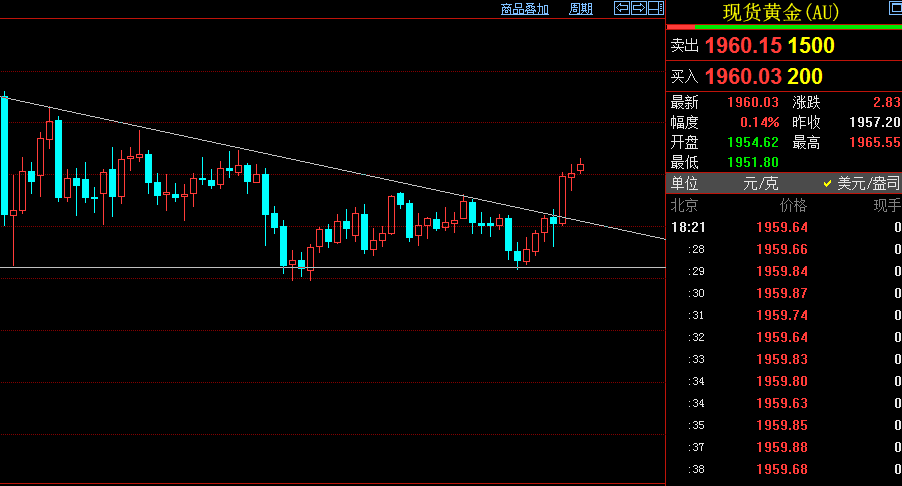
Task: Click the 最低 value 1951.80
Action: [752, 162]
